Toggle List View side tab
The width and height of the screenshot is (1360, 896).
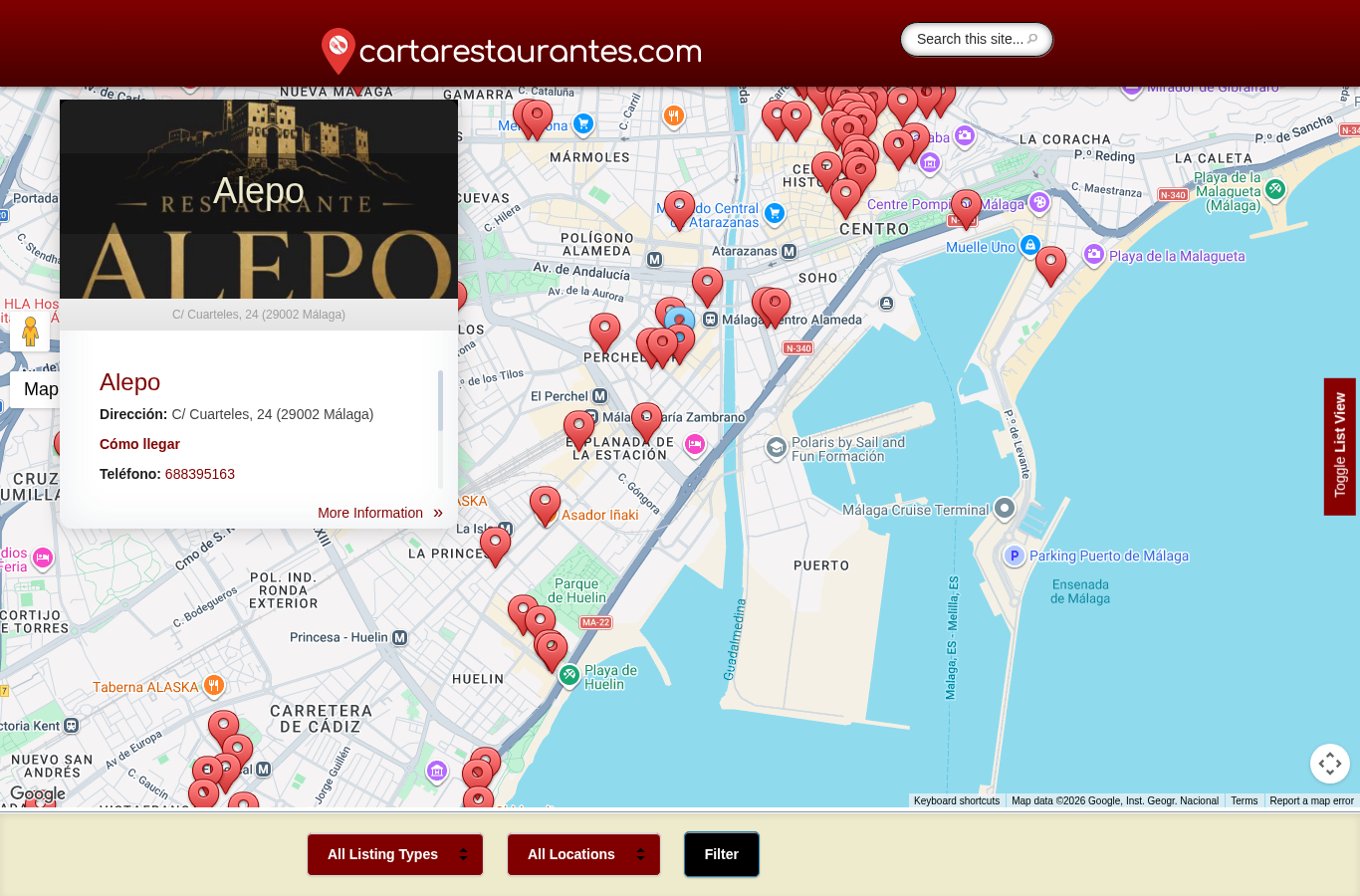1340,446
